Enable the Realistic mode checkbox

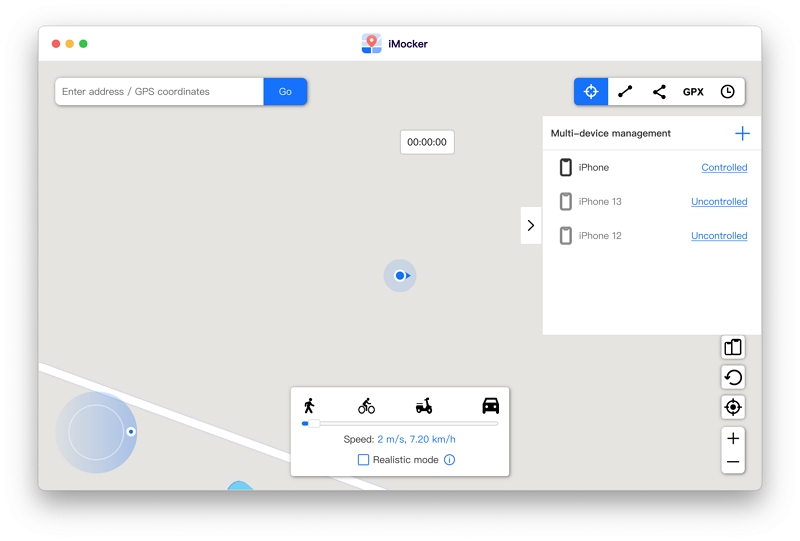point(363,460)
